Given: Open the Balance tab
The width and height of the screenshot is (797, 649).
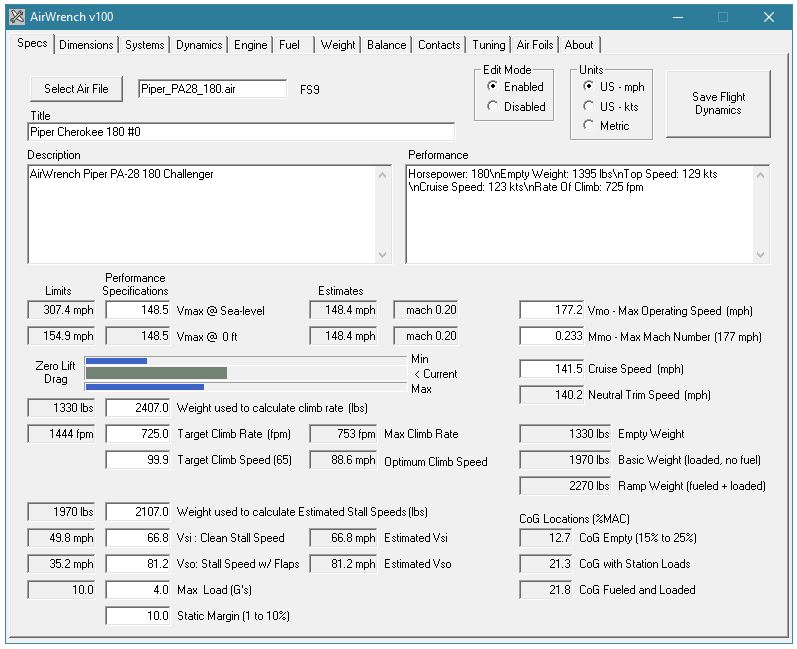Looking at the screenshot, I should point(386,45).
